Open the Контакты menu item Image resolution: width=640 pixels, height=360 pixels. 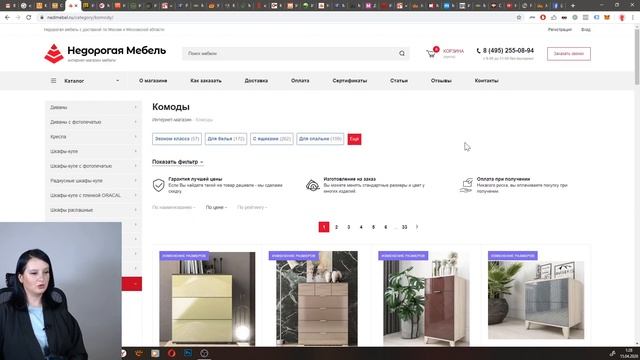point(487,81)
